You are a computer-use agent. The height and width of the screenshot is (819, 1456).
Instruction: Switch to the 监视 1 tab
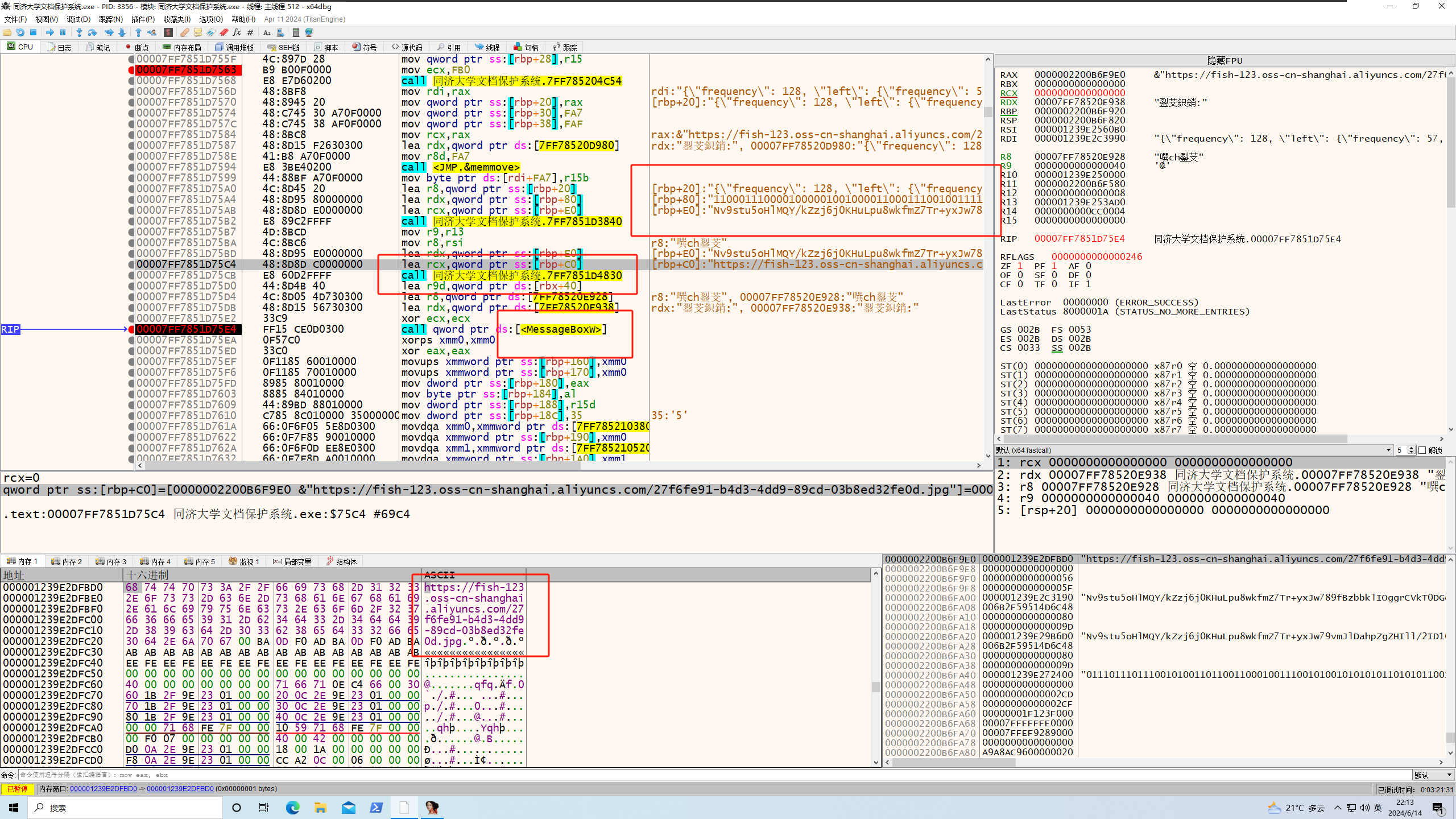click(x=244, y=561)
